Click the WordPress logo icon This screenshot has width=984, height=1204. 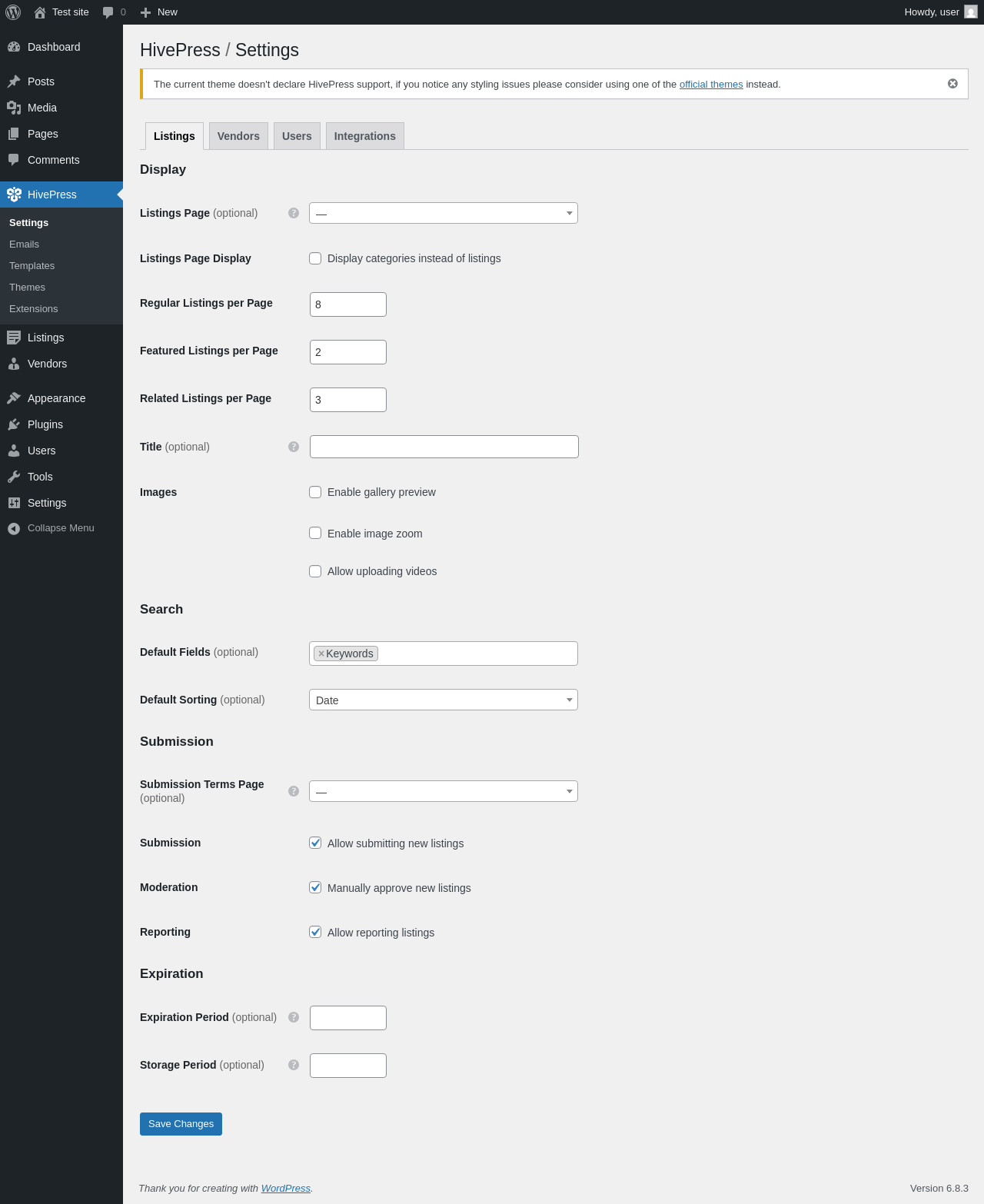click(13, 12)
